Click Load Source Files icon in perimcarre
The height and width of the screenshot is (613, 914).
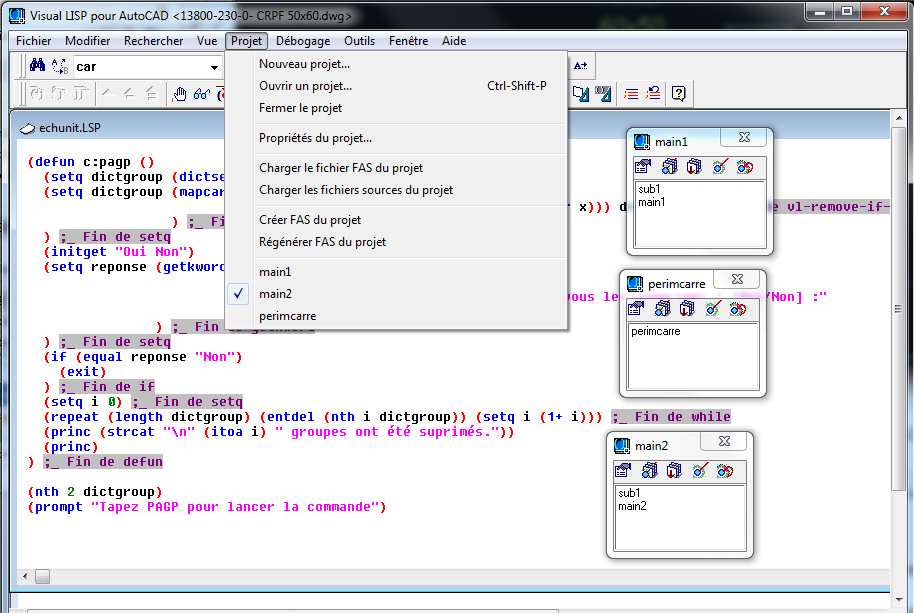click(687, 308)
